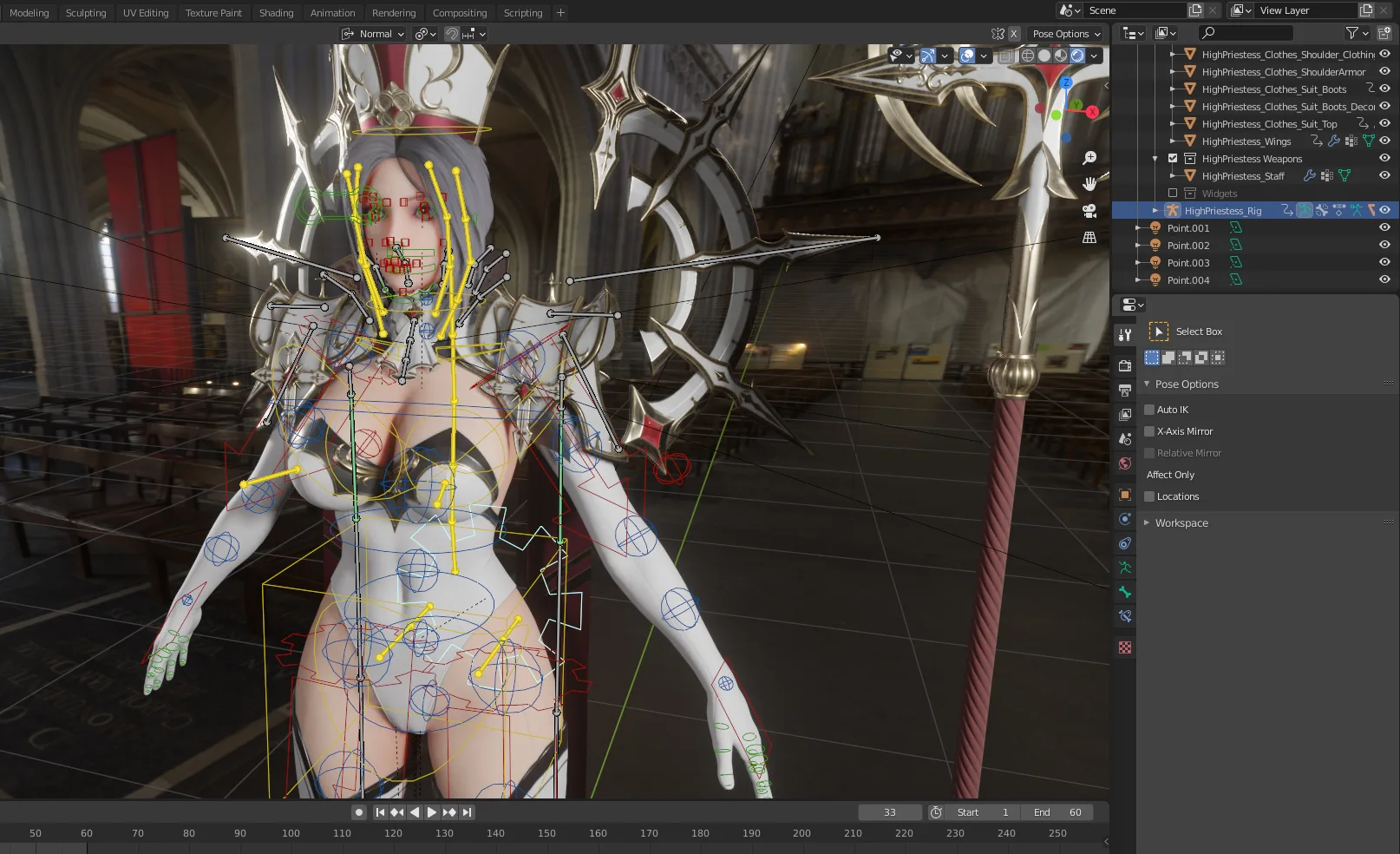Viewport: 1400px width, 854px height.
Task: Open the overlays options dropdown arrow
Action: [x=984, y=56]
